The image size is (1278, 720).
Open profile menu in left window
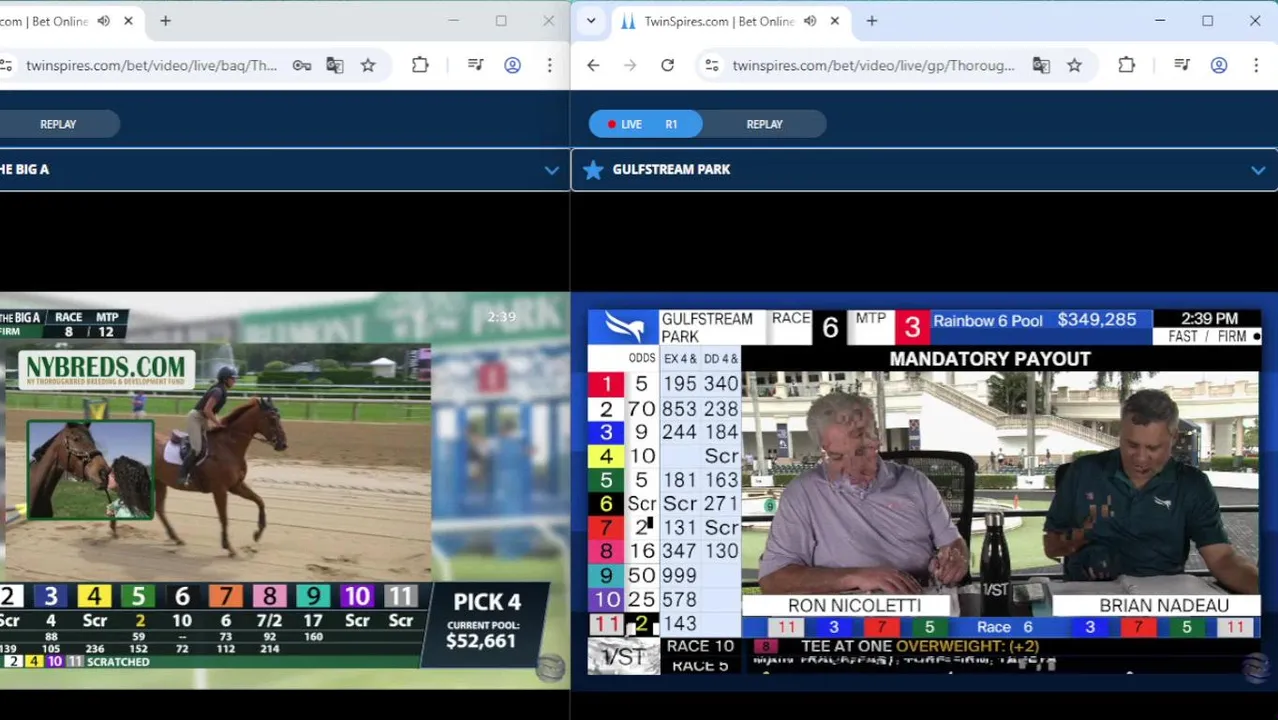coord(512,65)
